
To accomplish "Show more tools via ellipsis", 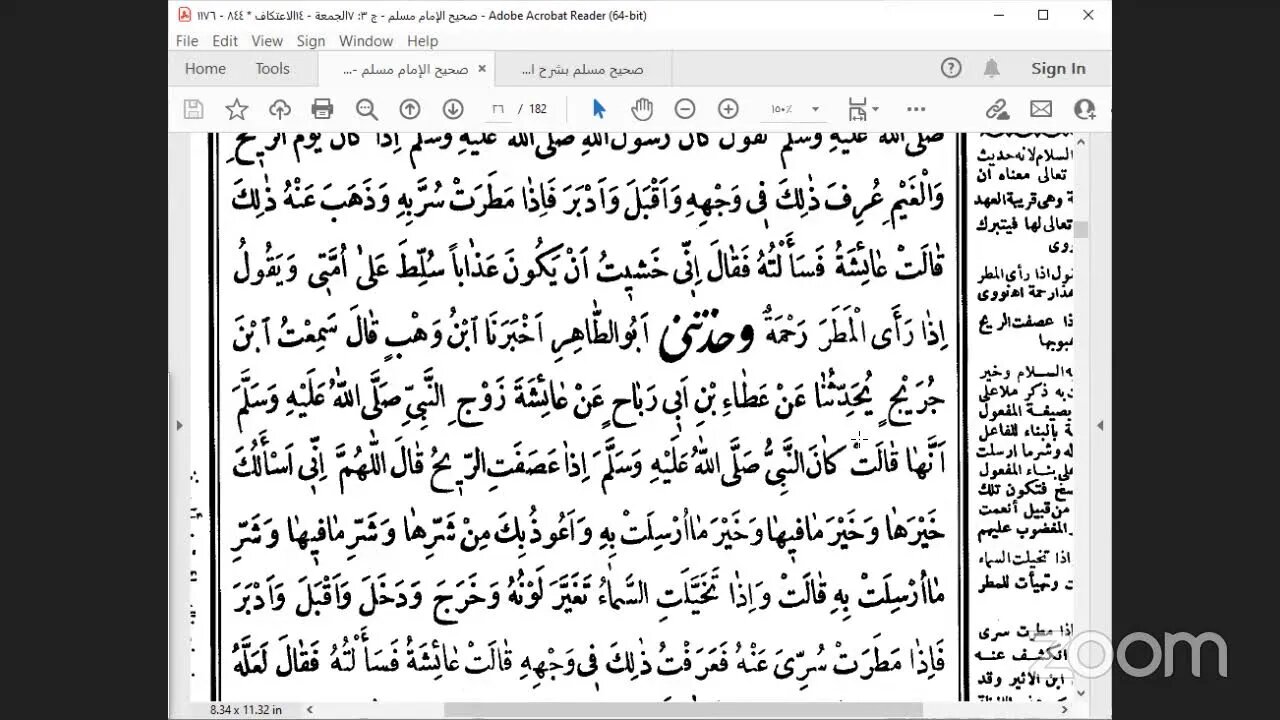I will [x=916, y=109].
